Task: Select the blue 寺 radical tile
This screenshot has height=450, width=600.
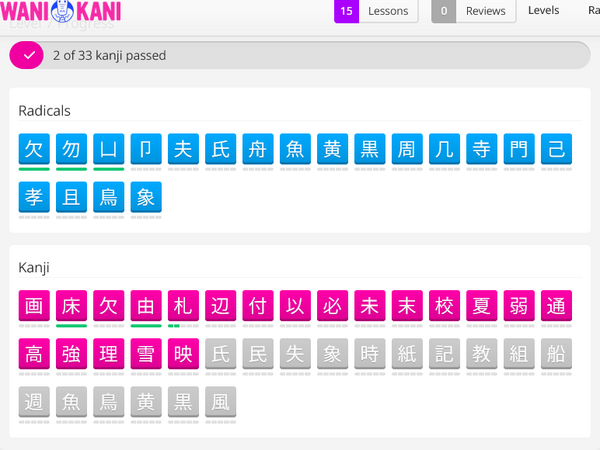Action: coord(482,149)
